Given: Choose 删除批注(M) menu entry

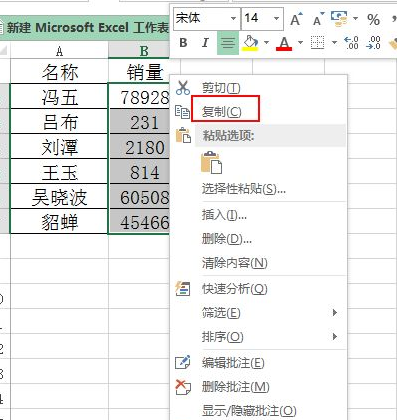Looking at the screenshot, I should (x=236, y=387).
